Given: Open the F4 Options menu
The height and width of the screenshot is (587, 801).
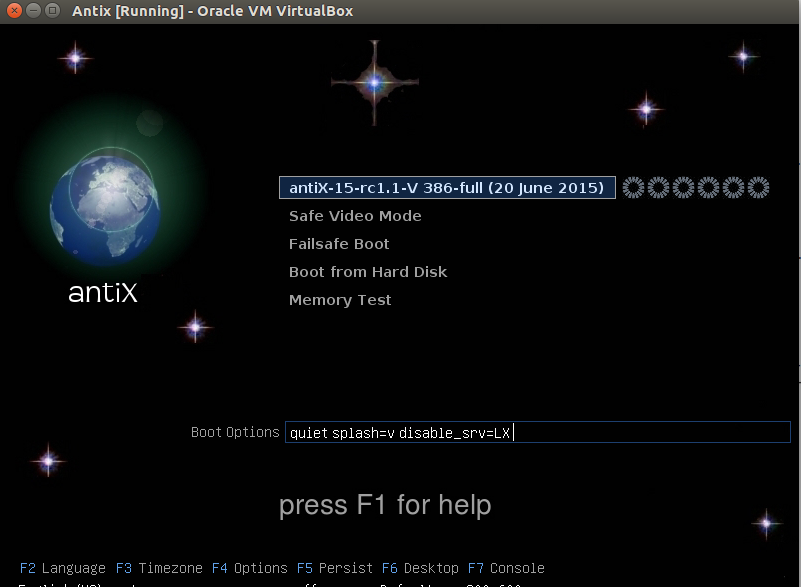Looking at the screenshot, I should 249,568.
